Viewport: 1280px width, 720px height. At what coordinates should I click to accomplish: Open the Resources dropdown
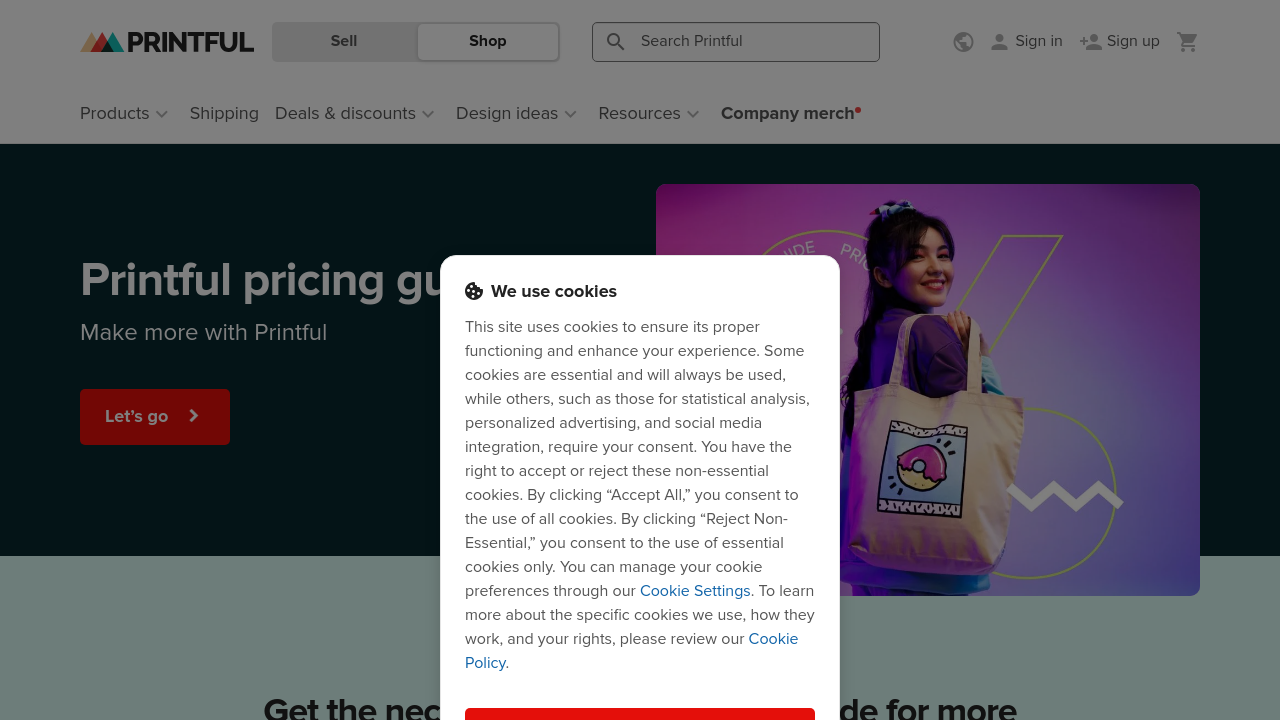tap(649, 114)
